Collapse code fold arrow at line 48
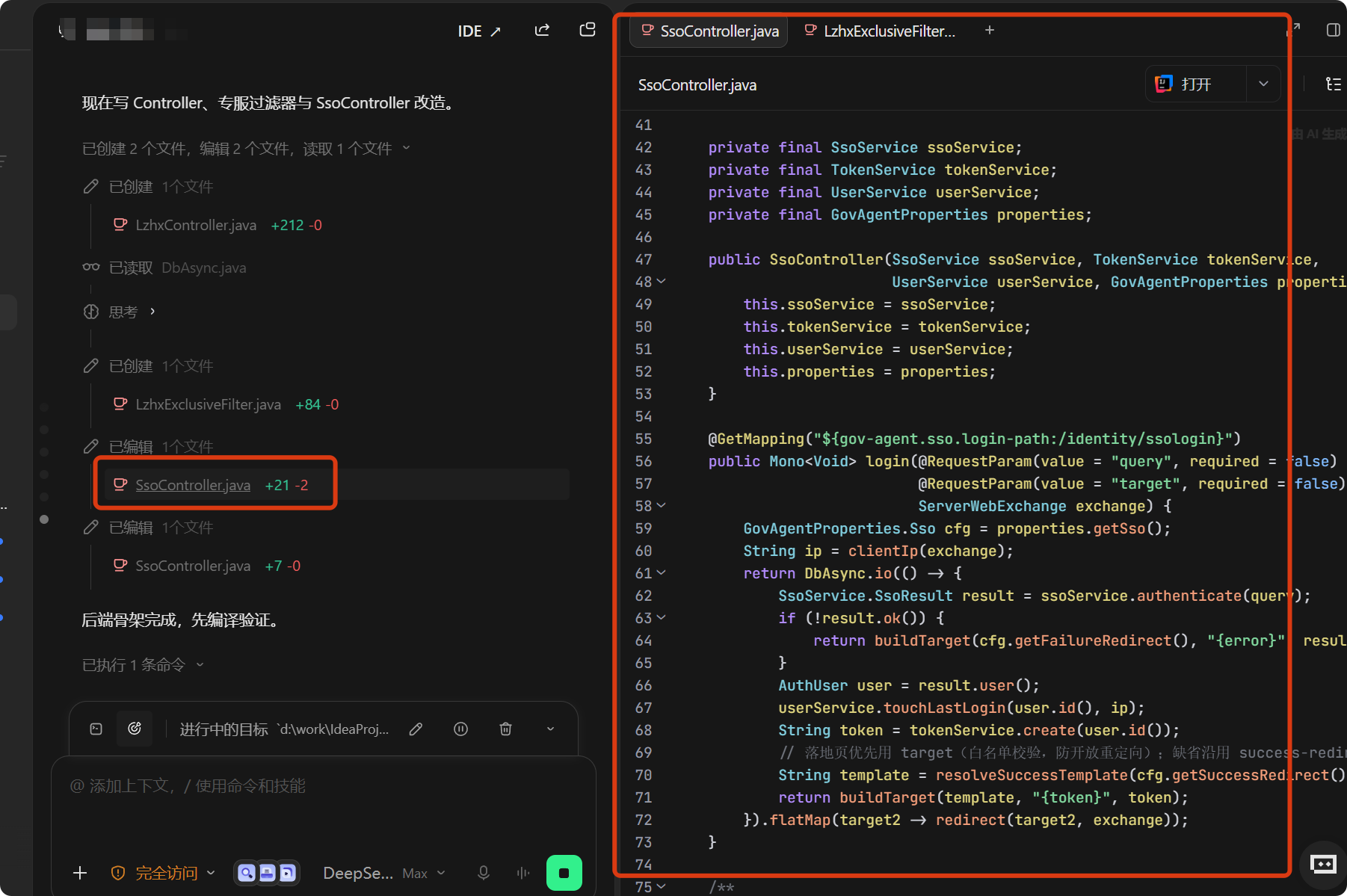The width and height of the screenshot is (1347, 896). (x=662, y=282)
